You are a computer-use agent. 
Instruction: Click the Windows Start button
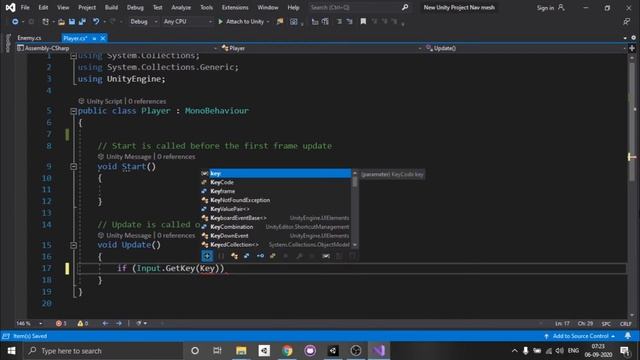click(11, 351)
